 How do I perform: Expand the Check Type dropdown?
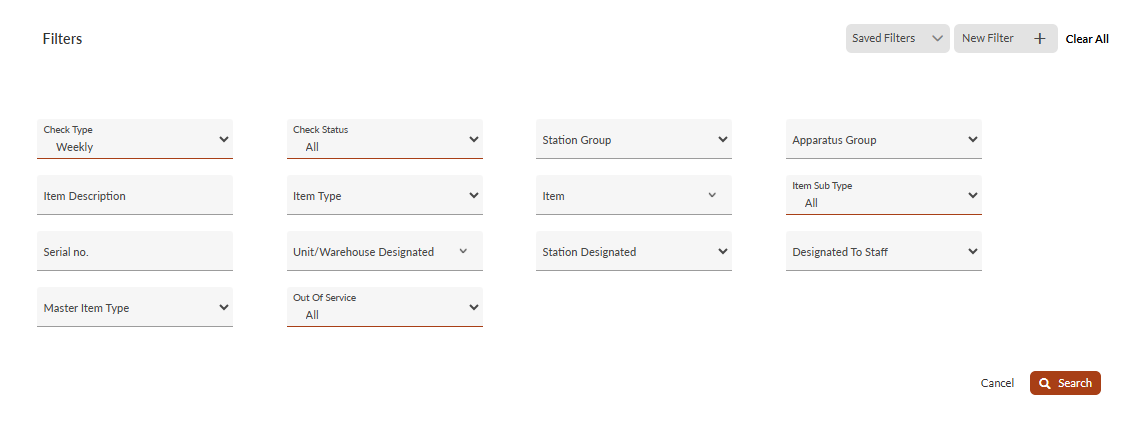point(135,139)
